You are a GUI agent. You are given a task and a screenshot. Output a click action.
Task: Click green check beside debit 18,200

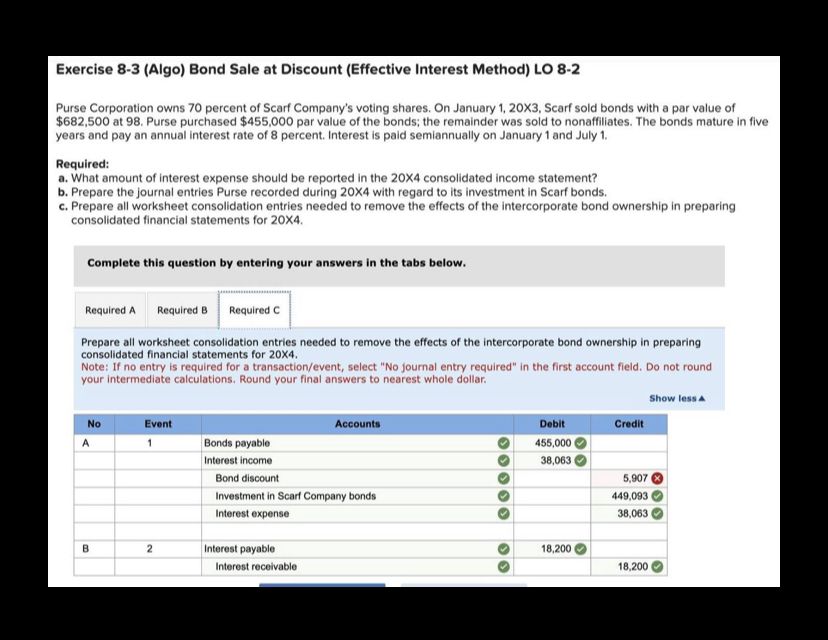[x=580, y=549]
